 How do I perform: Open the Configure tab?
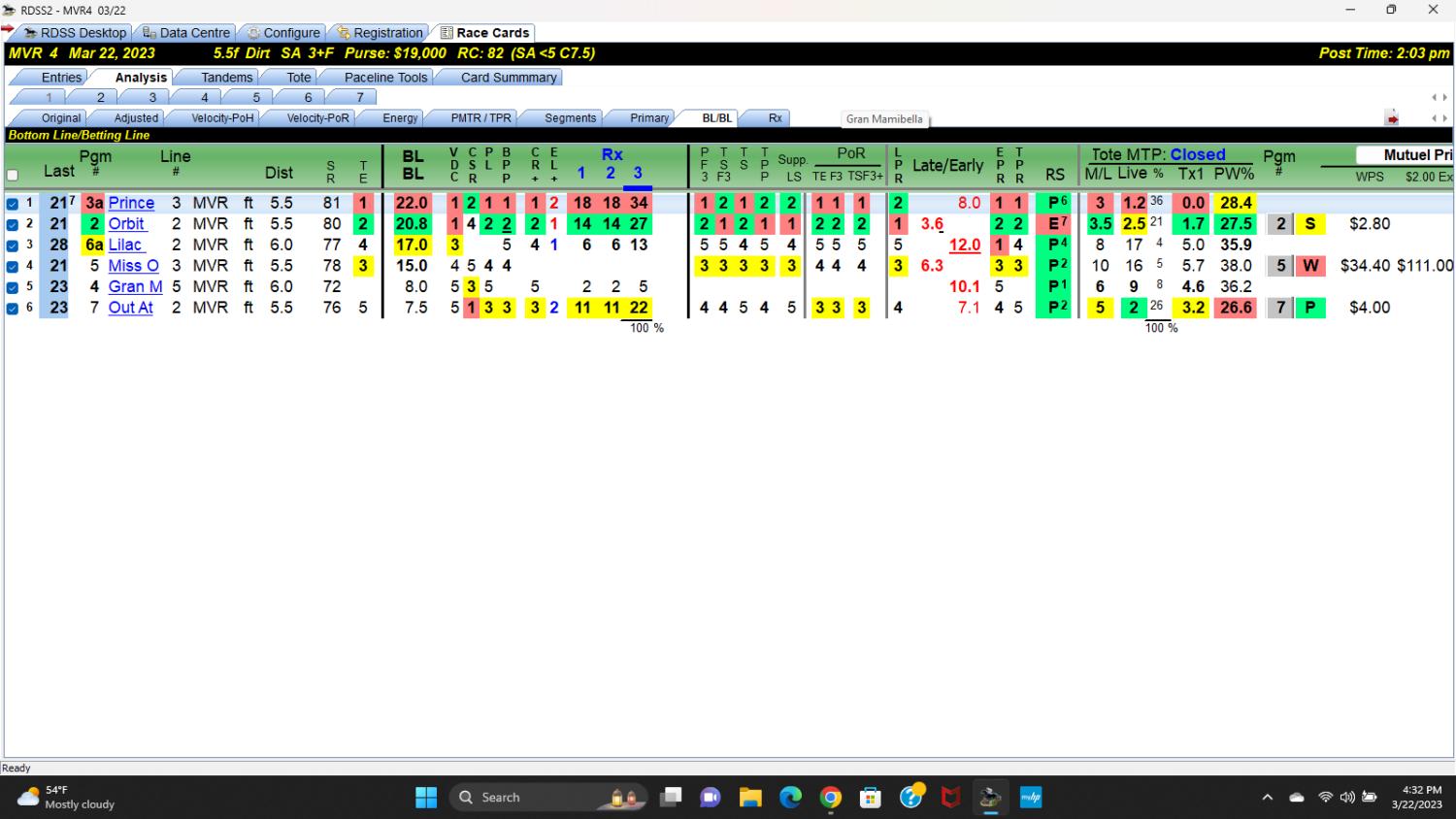pos(282,33)
